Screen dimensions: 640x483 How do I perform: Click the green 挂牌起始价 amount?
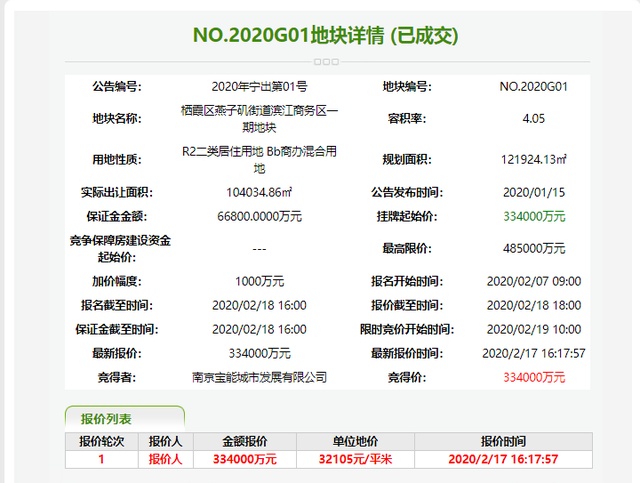(533, 216)
